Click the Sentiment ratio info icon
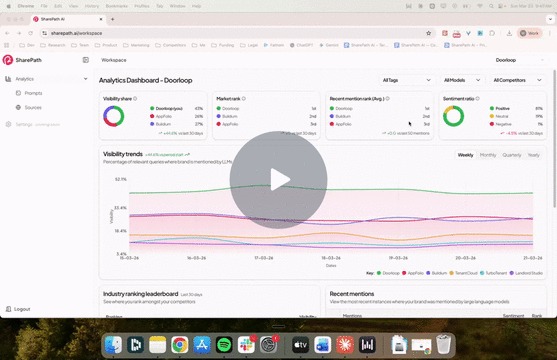This screenshot has height=360, width=557. [477, 98]
